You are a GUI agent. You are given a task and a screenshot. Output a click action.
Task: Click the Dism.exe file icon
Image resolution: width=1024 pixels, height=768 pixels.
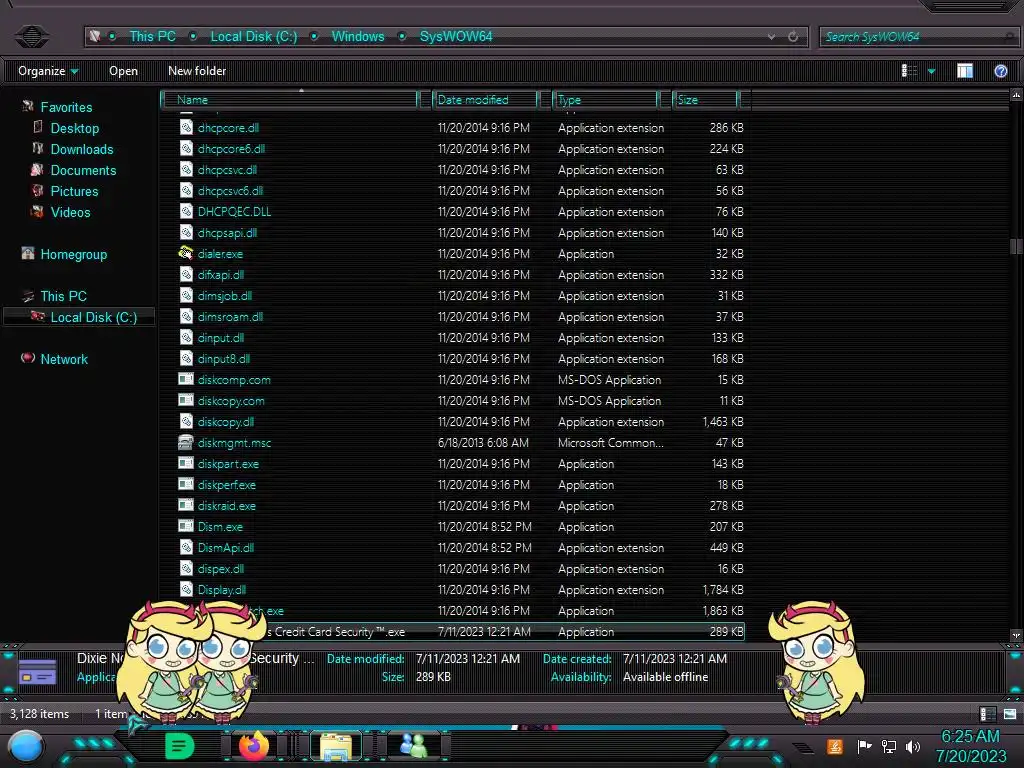tap(186, 526)
